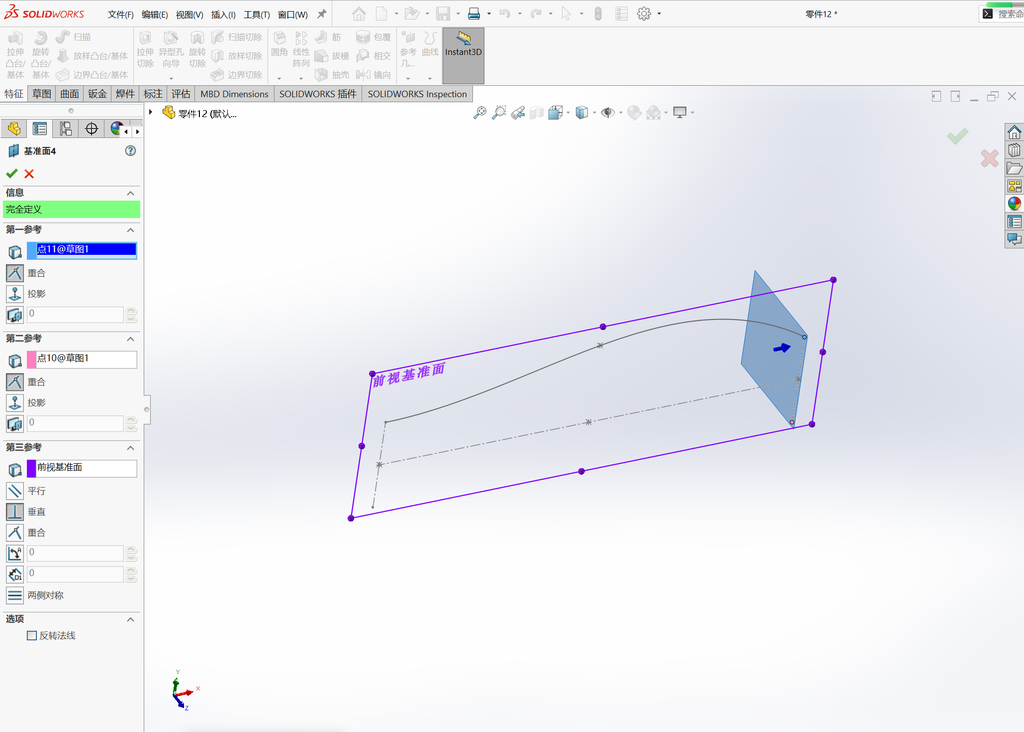
Task: Open the 编辑(E) menu
Action: tap(155, 14)
